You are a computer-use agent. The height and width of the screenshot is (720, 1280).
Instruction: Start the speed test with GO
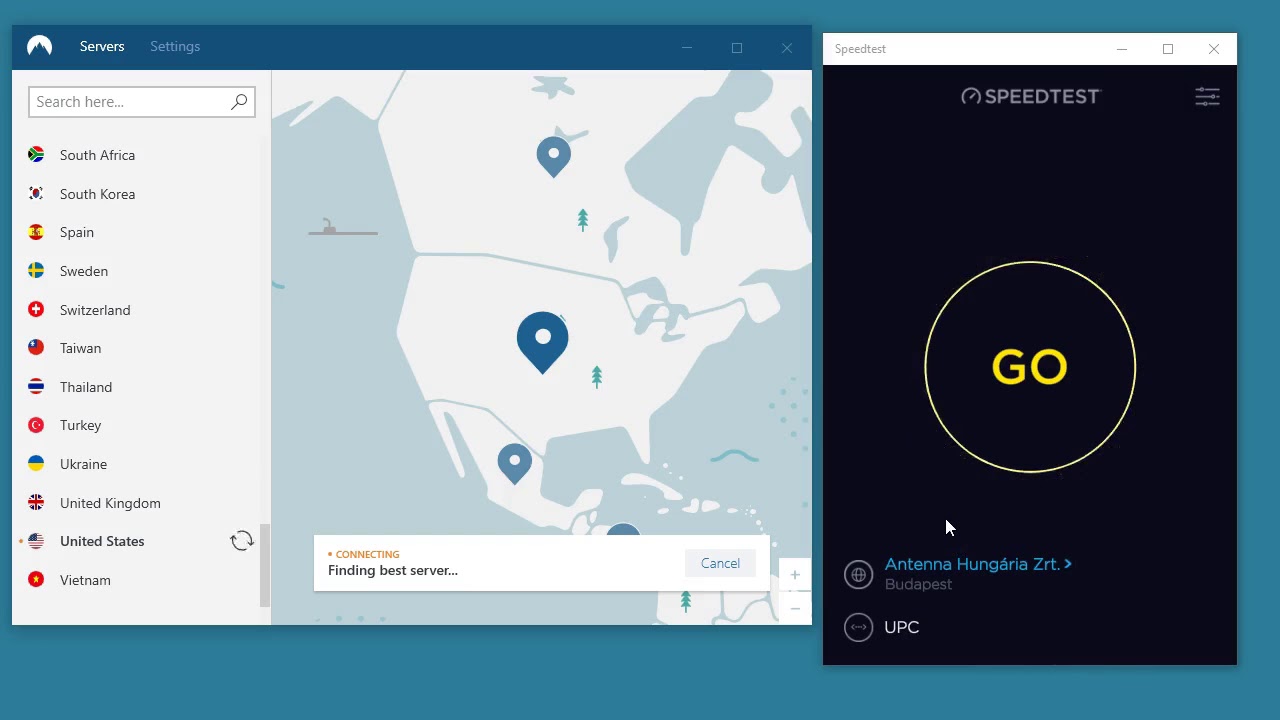click(1030, 367)
